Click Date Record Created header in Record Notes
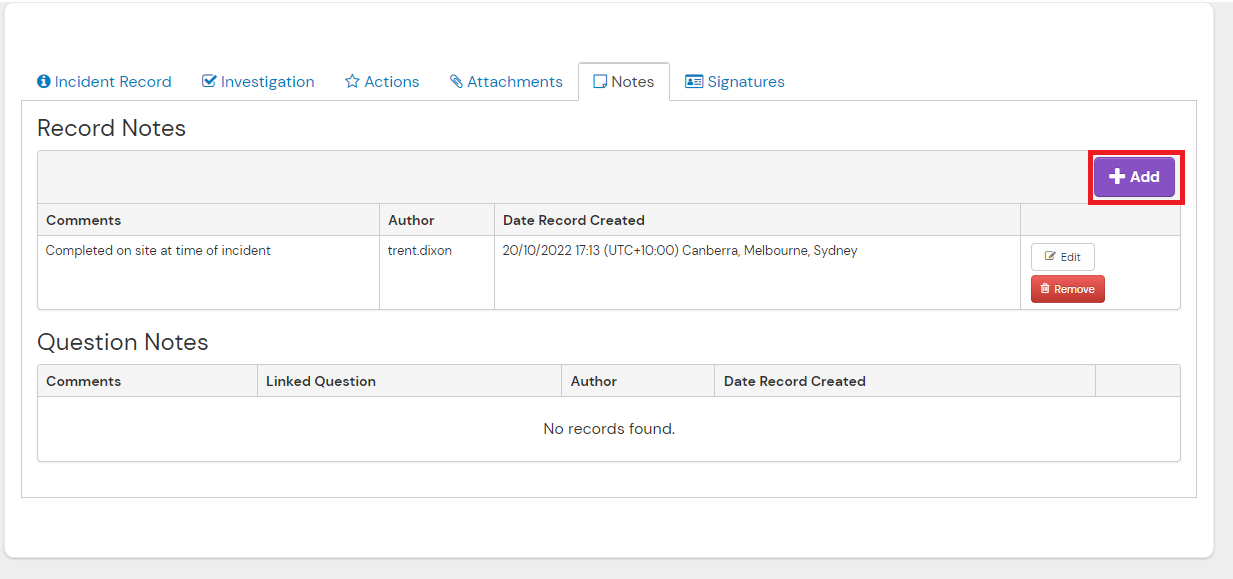This screenshot has height=579, width=1233. click(573, 220)
